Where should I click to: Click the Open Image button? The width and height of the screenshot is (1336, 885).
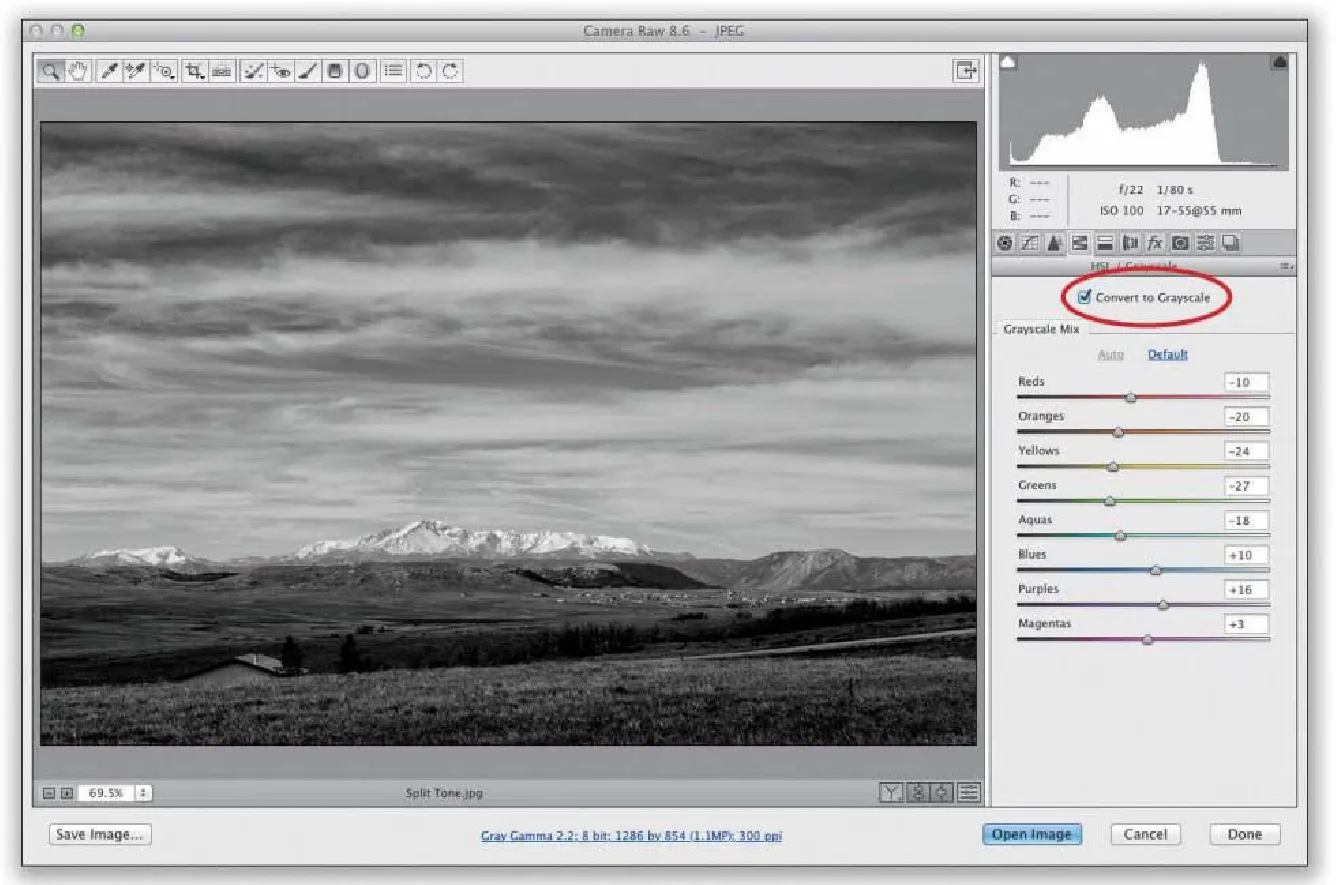tap(1032, 834)
